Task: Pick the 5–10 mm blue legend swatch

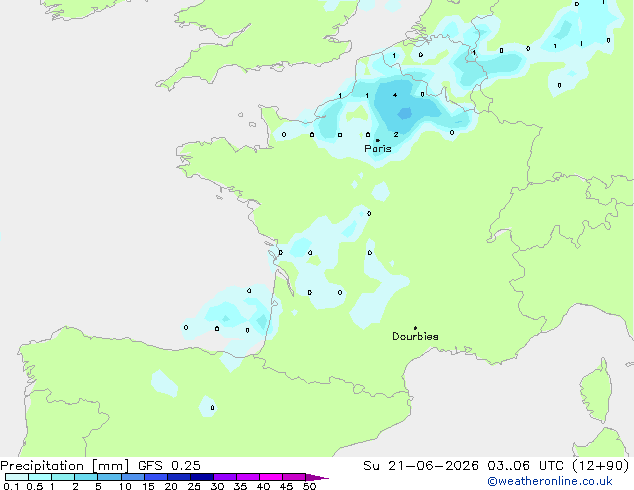Action: [x=109, y=477]
